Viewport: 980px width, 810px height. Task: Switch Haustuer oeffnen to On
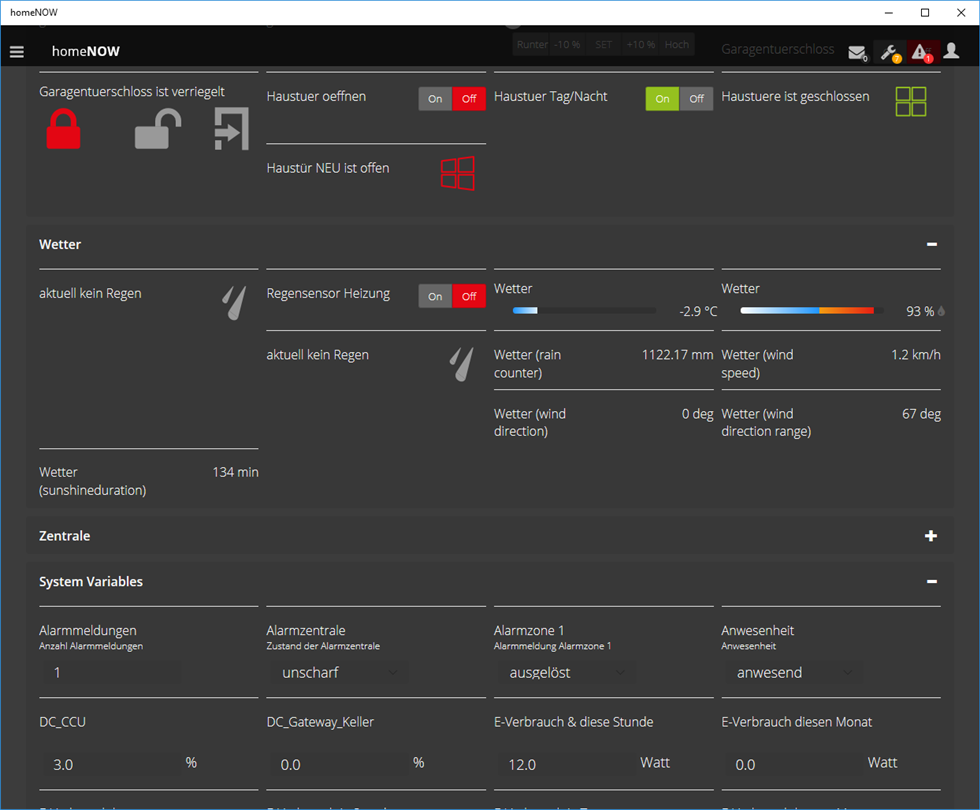(x=435, y=99)
